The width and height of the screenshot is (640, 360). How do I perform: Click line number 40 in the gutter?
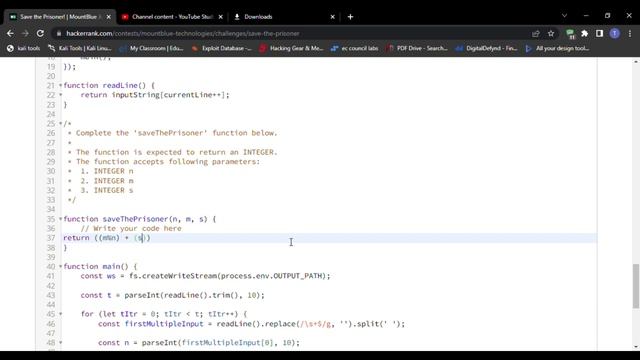coord(51,267)
